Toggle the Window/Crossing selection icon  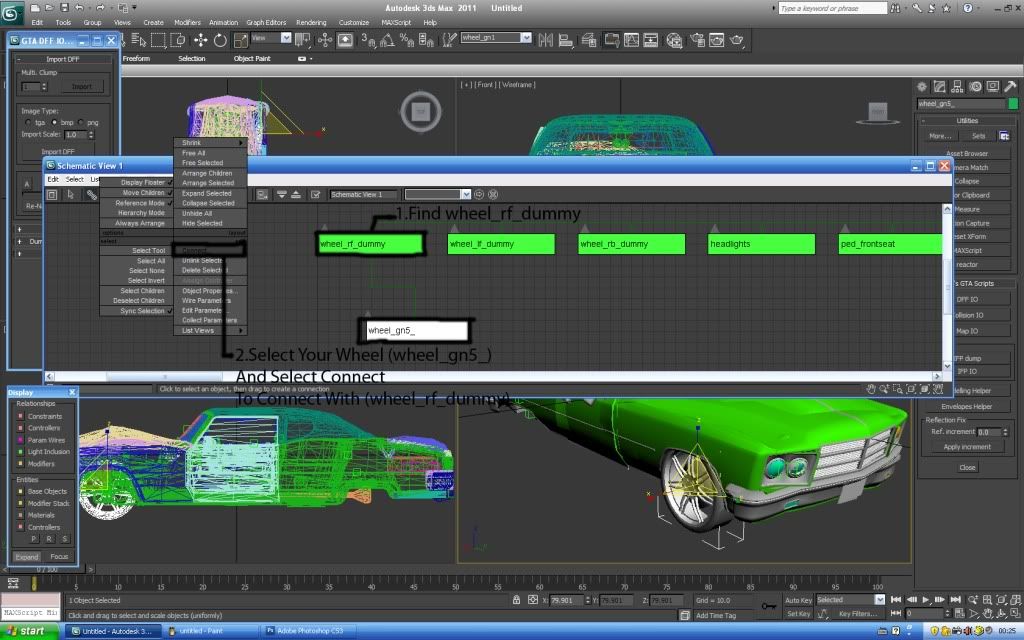coord(178,40)
